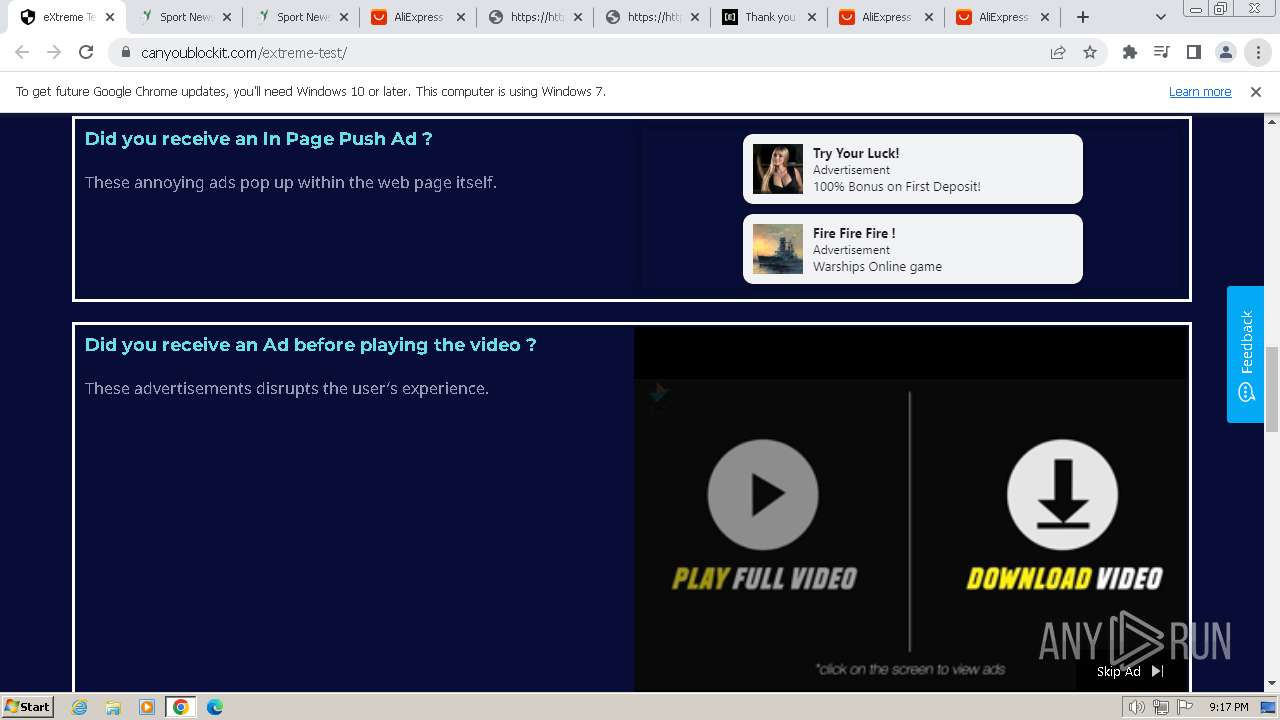Close the Thank you tab
Image resolution: width=1280 pixels, height=720 pixels.
click(812, 17)
